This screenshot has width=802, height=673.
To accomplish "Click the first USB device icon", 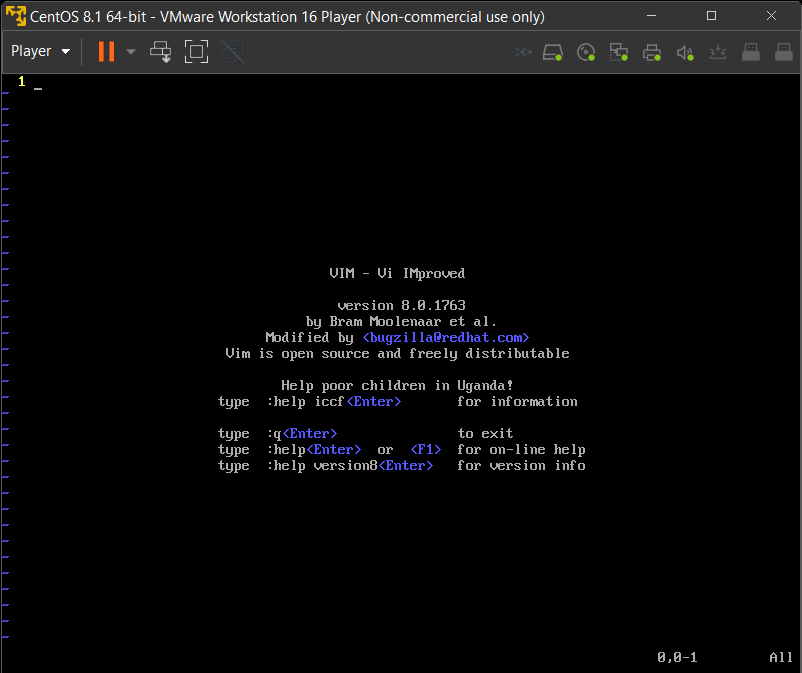I will click(x=751, y=52).
